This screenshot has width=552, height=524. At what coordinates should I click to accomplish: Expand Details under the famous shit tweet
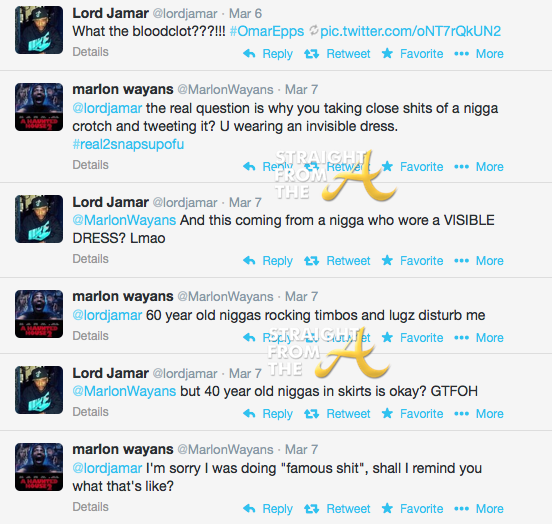(x=90, y=507)
